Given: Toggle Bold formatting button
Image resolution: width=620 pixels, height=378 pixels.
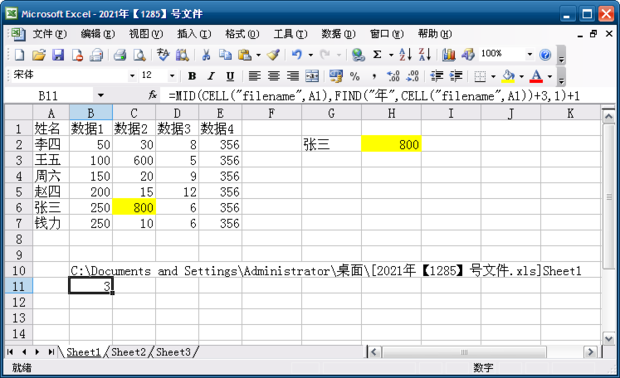Looking at the screenshot, I should (x=192, y=76).
